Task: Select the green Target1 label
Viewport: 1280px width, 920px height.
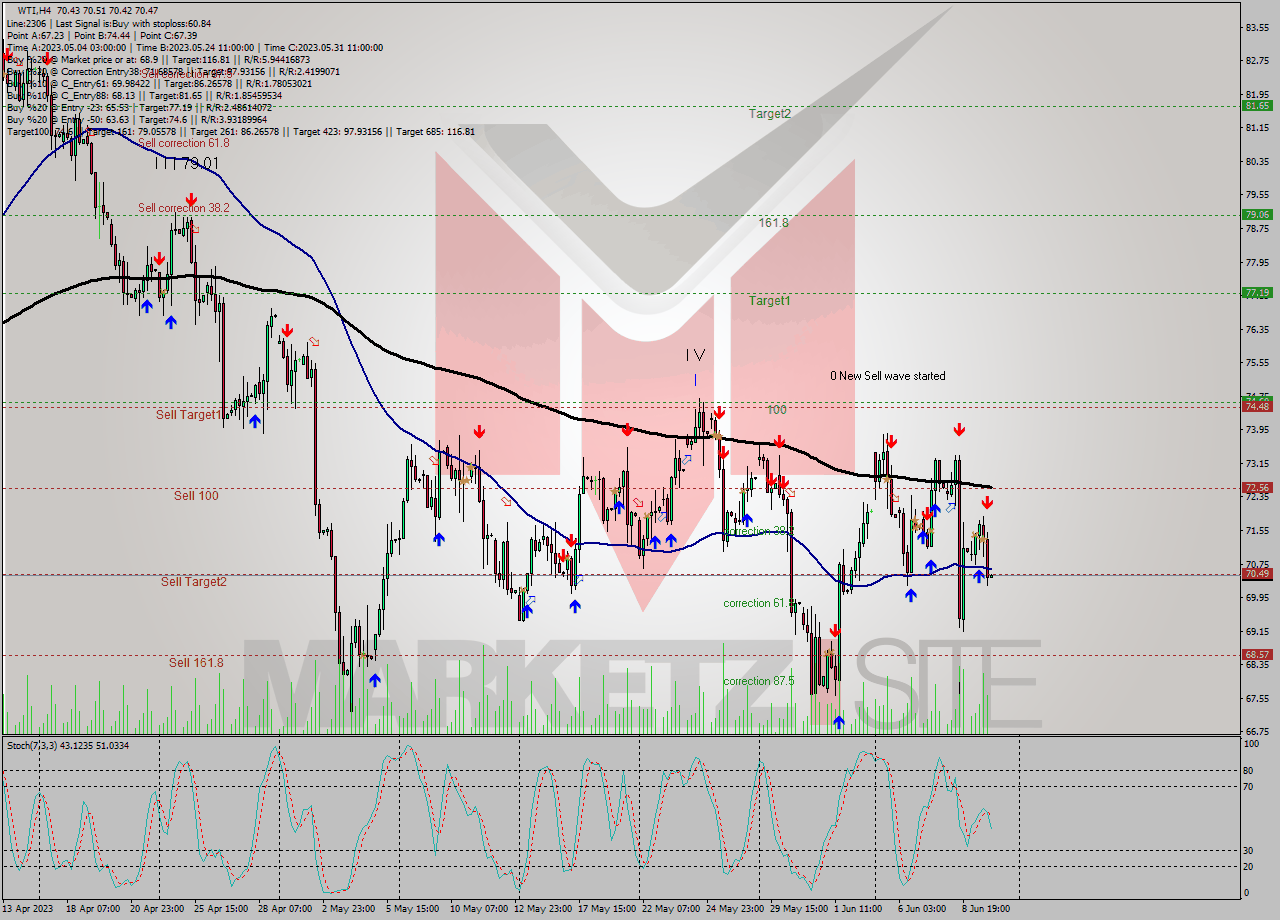Action: pyautogui.click(x=770, y=301)
